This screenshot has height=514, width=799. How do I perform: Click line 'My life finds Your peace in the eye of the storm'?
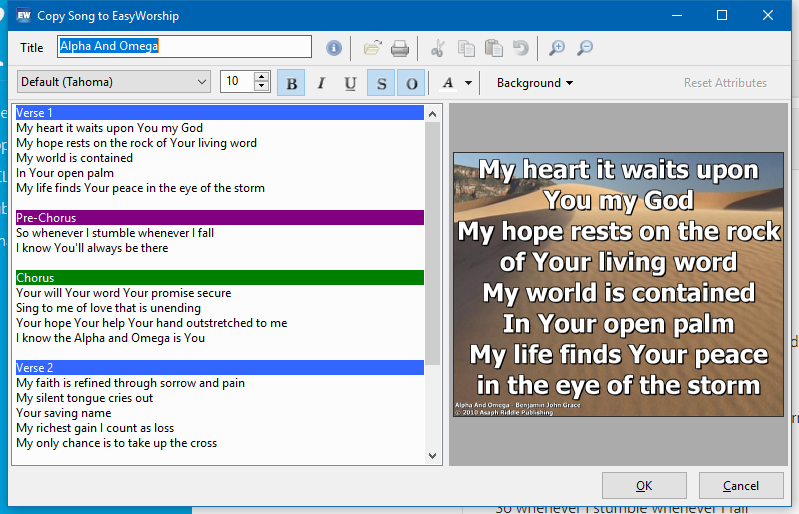tap(141, 188)
